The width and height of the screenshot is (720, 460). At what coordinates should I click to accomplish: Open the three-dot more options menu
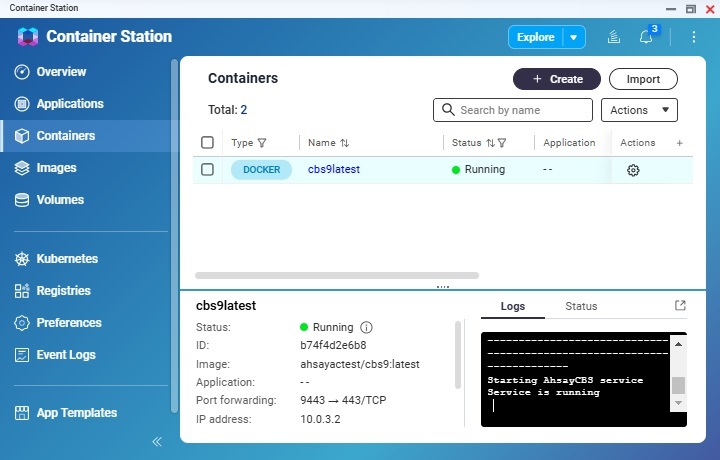click(x=694, y=37)
